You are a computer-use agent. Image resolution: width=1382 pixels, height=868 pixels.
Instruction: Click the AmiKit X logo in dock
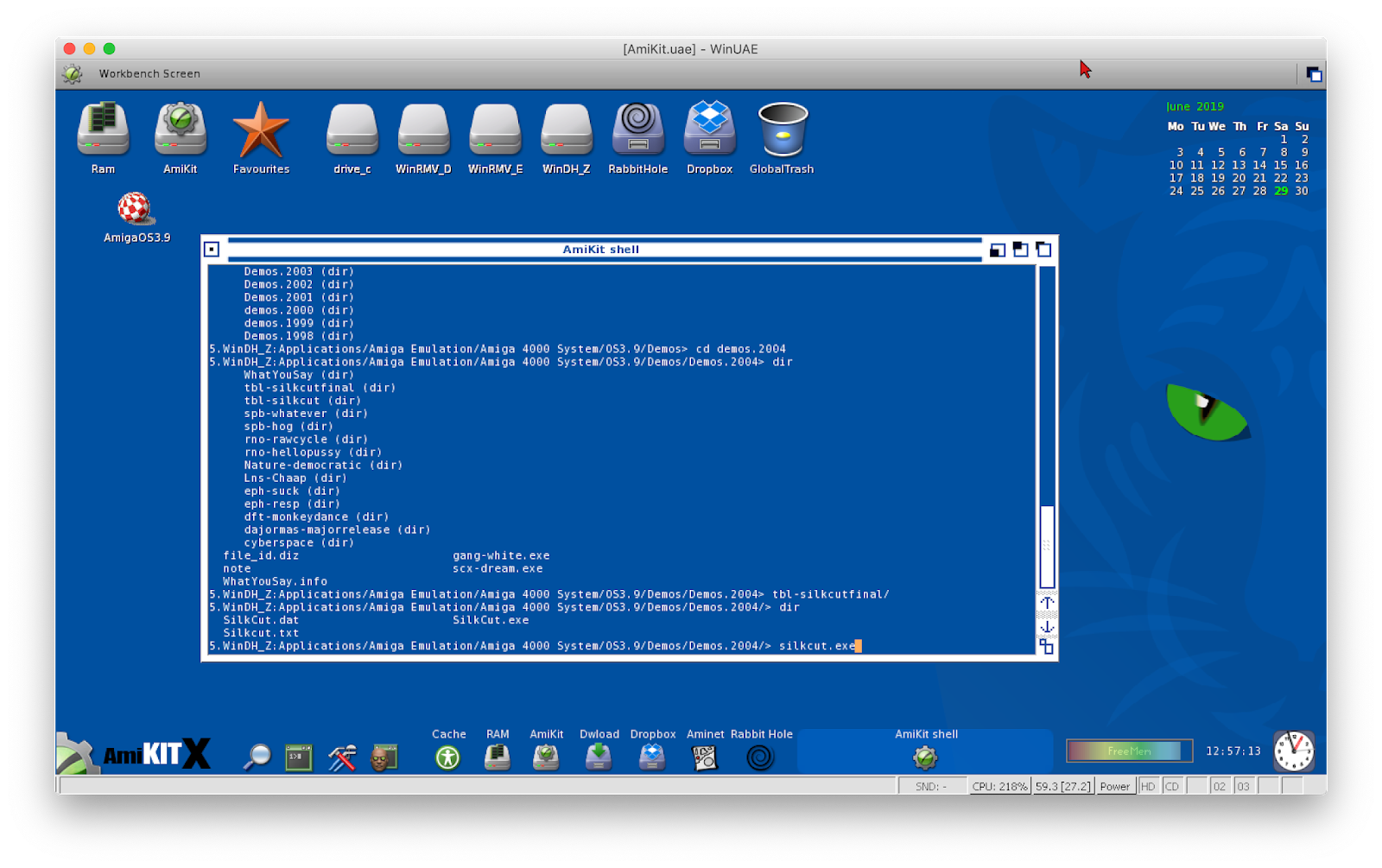point(156,754)
